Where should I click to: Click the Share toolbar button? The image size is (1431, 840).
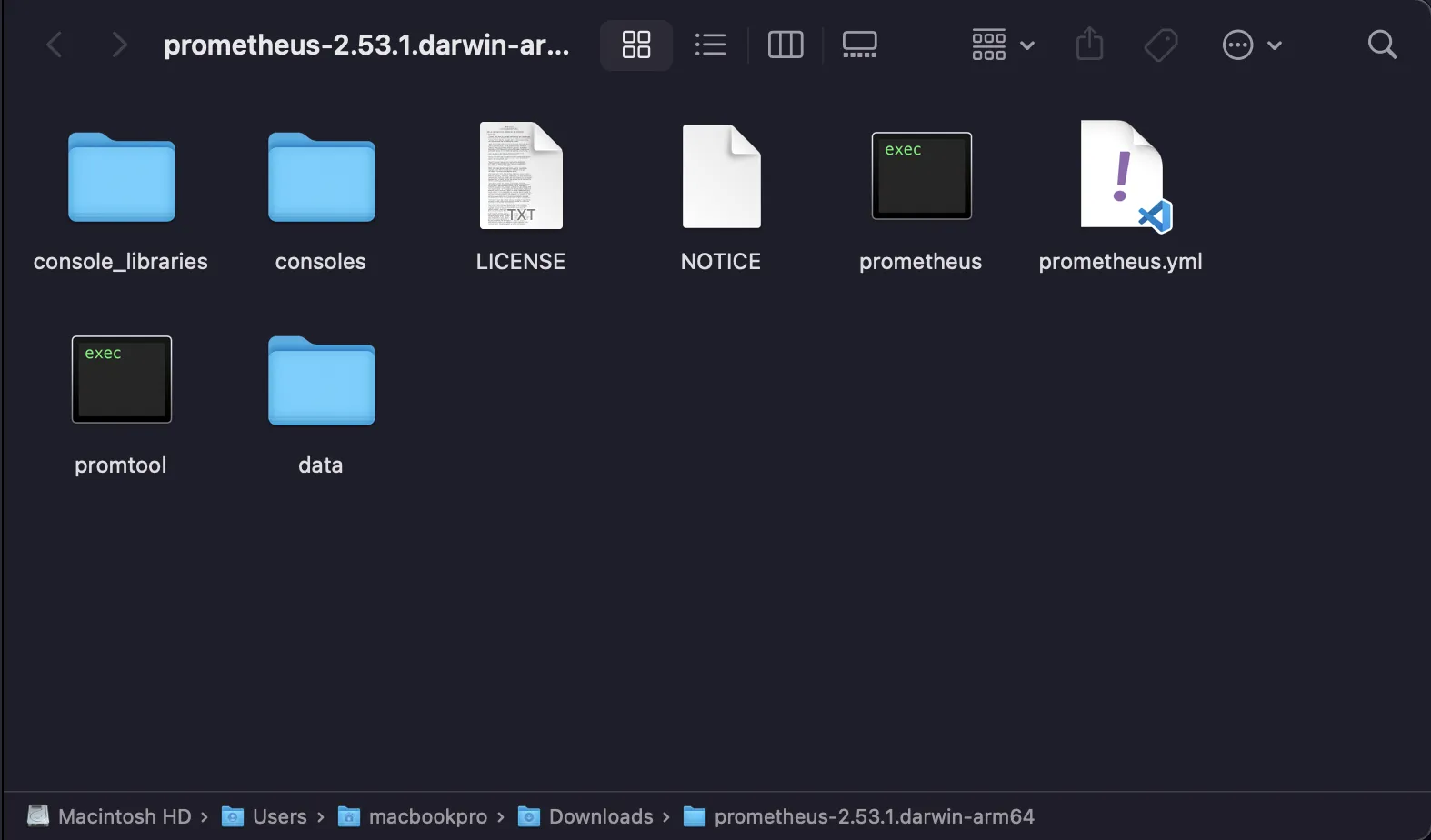1089,44
